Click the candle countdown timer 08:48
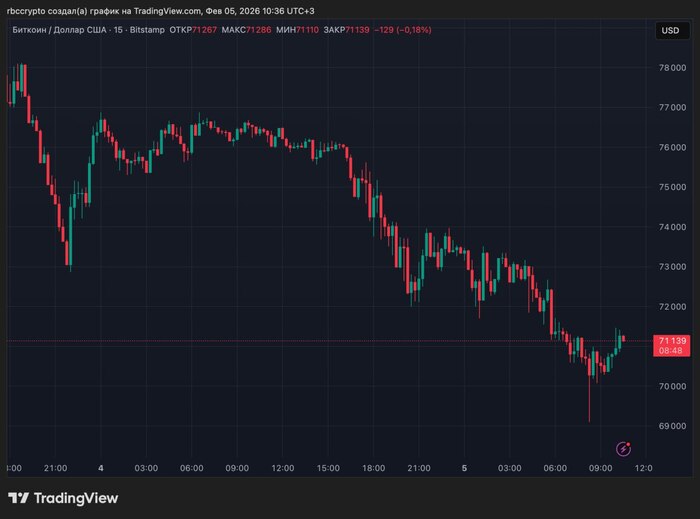This screenshot has width=700, height=519. pyautogui.click(x=671, y=351)
